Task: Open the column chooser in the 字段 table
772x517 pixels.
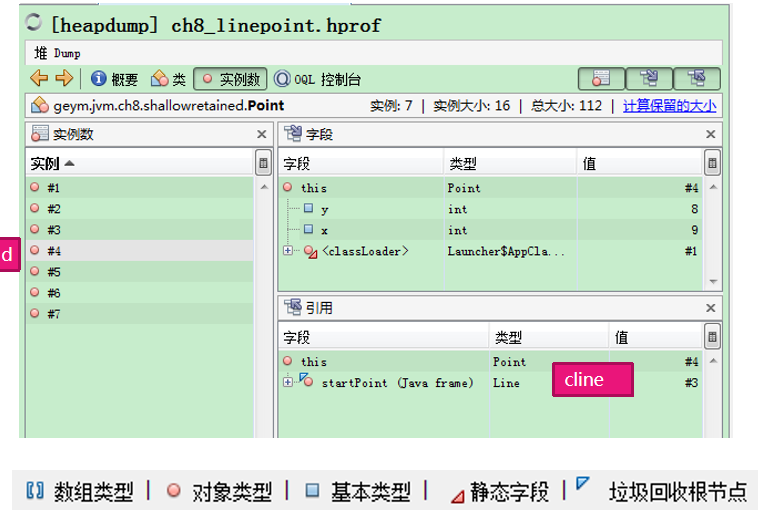Action: (x=711, y=163)
